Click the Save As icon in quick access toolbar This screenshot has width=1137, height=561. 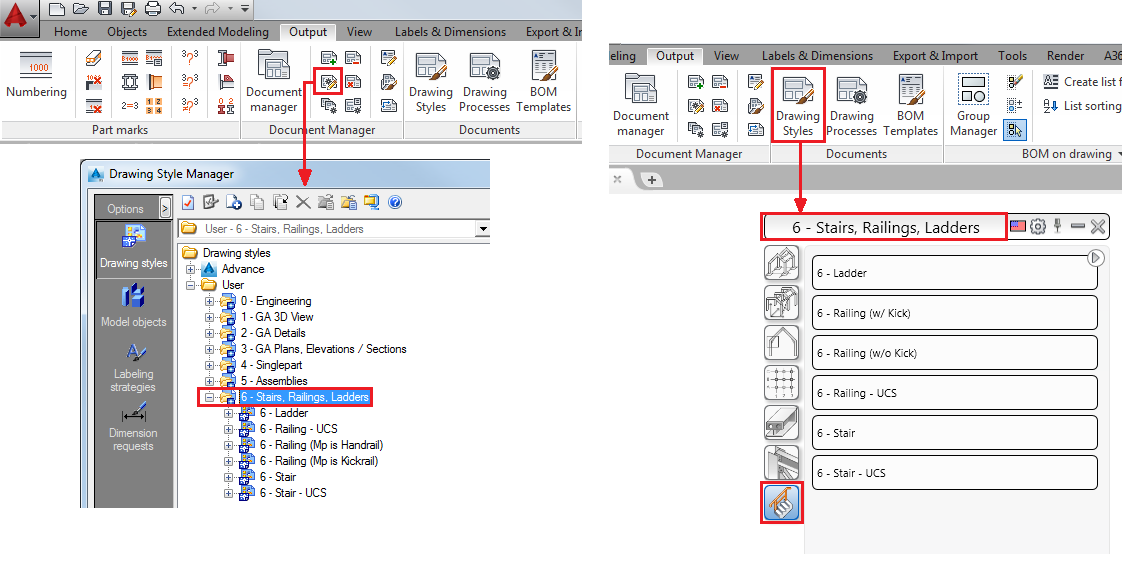tap(128, 9)
